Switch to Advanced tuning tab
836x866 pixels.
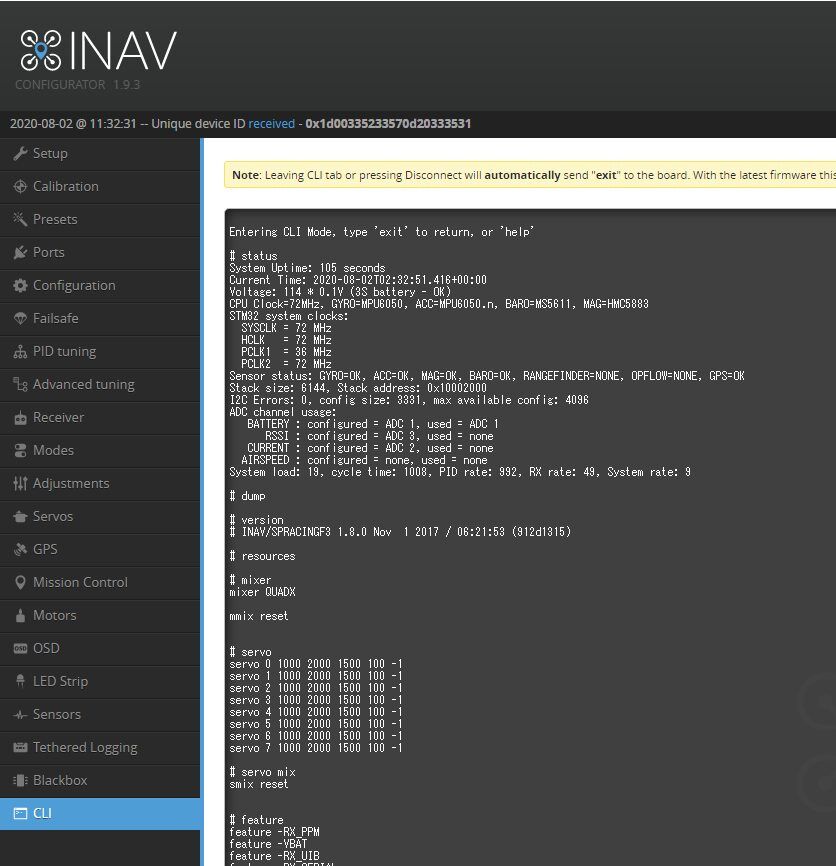(x=100, y=384)
